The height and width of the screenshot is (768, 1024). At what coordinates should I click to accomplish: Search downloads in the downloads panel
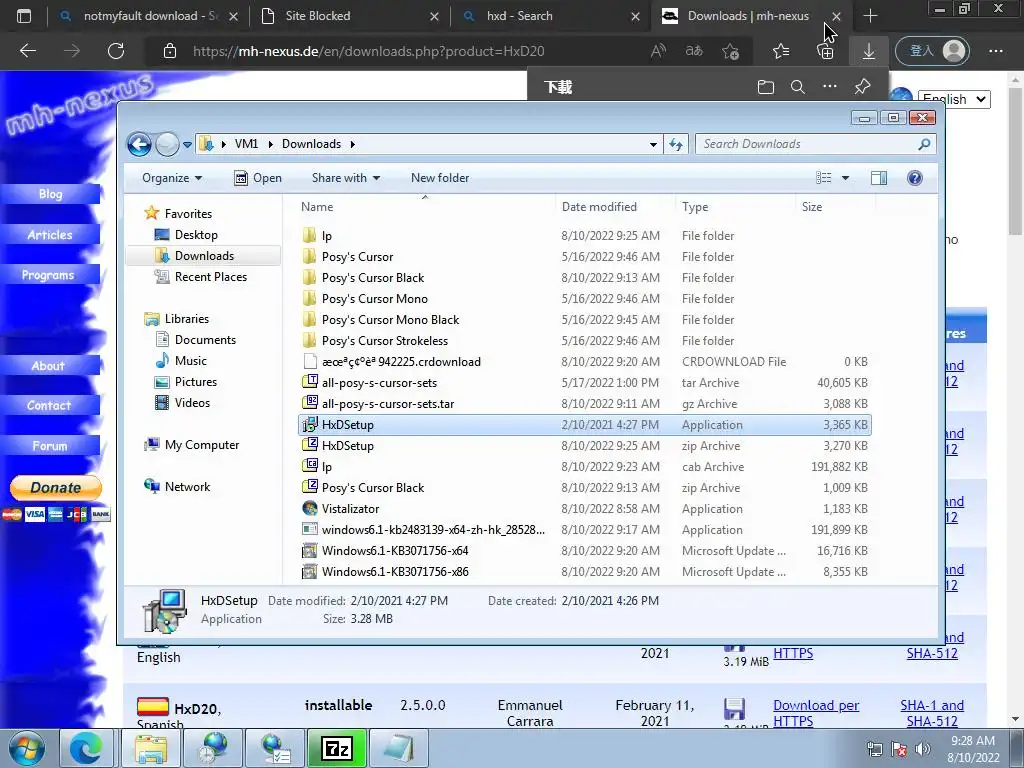coord(797,87)
